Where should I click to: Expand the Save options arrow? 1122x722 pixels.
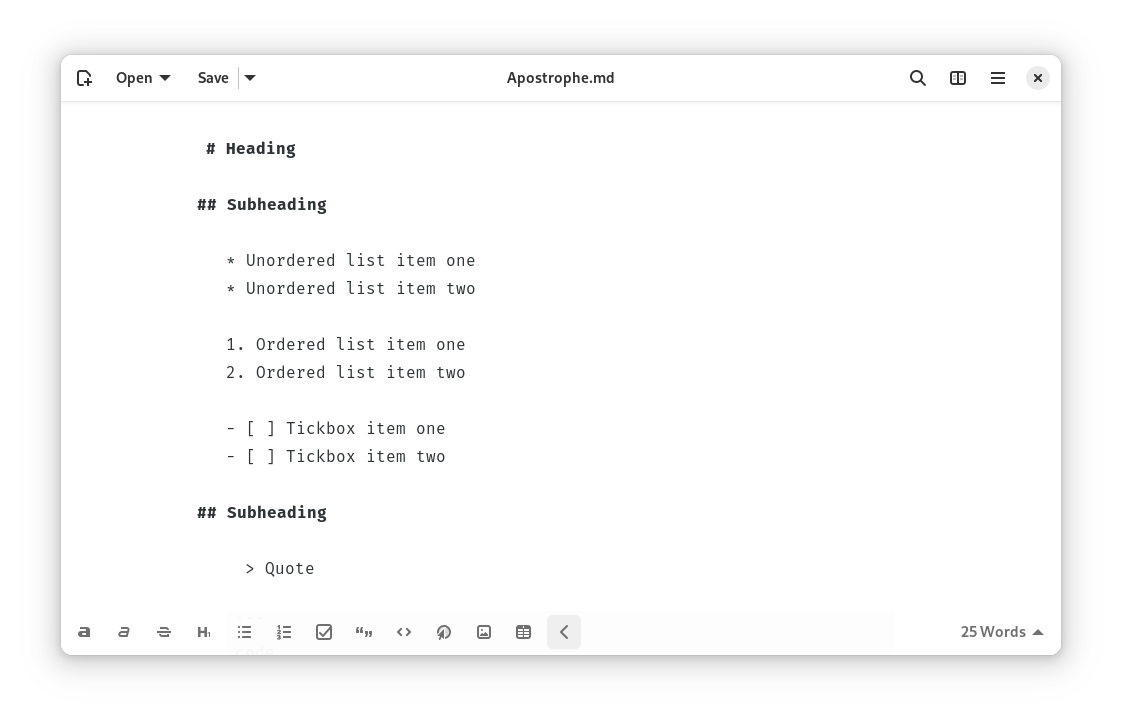[x=250, y=78]
